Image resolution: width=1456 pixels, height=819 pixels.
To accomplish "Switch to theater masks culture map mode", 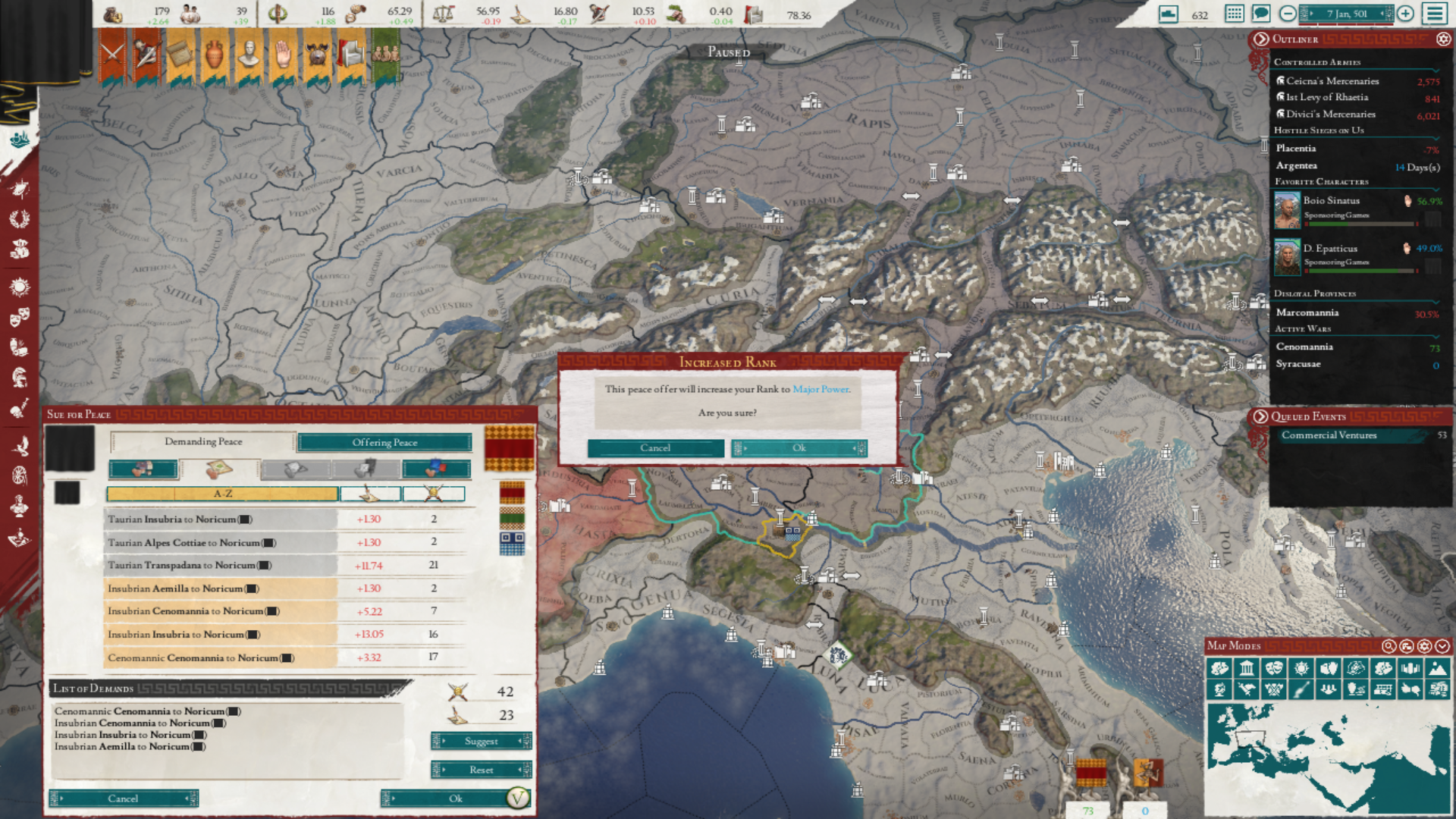I will 1274,668.
